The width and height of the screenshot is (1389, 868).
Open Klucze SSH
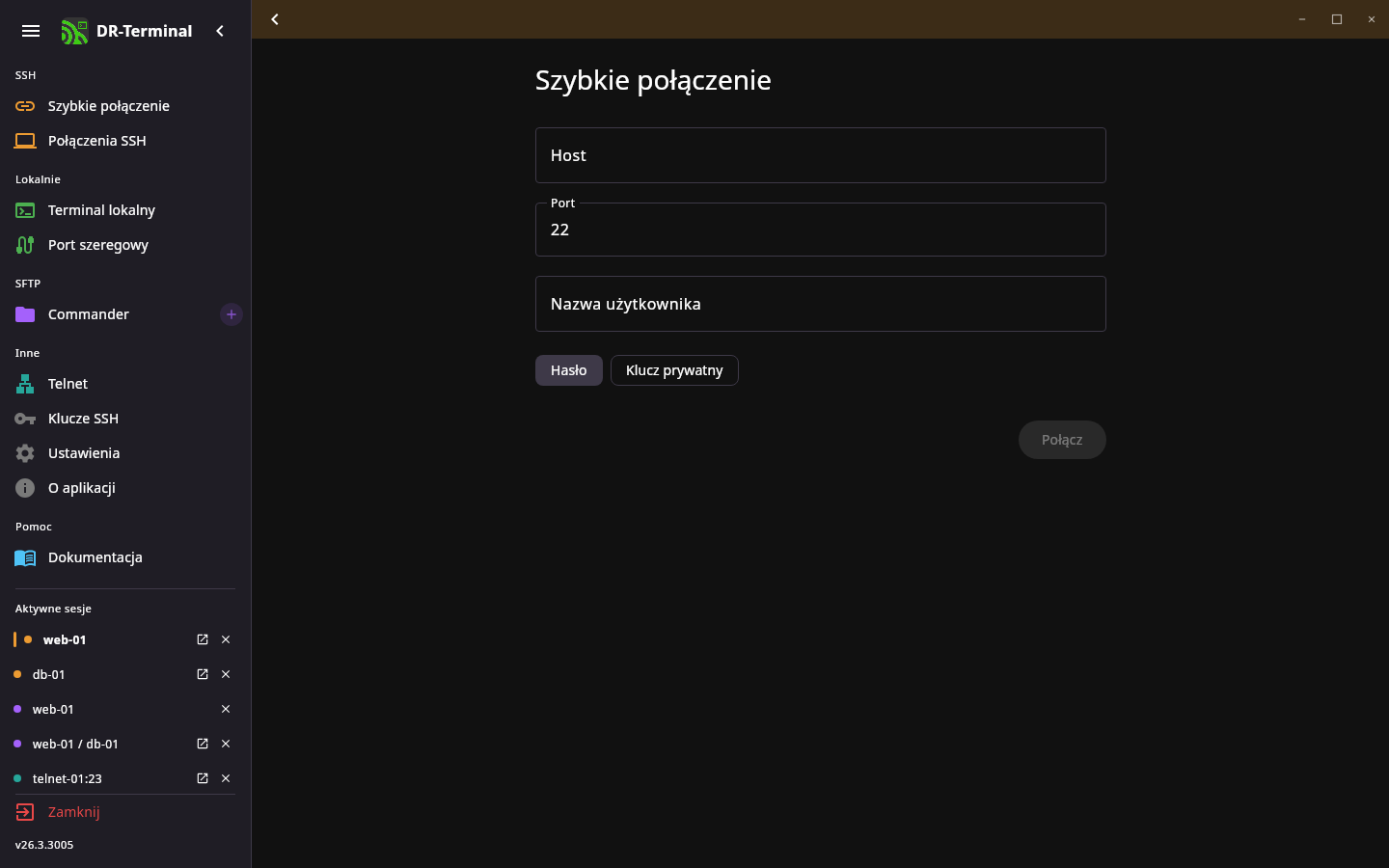click(125, 419)
